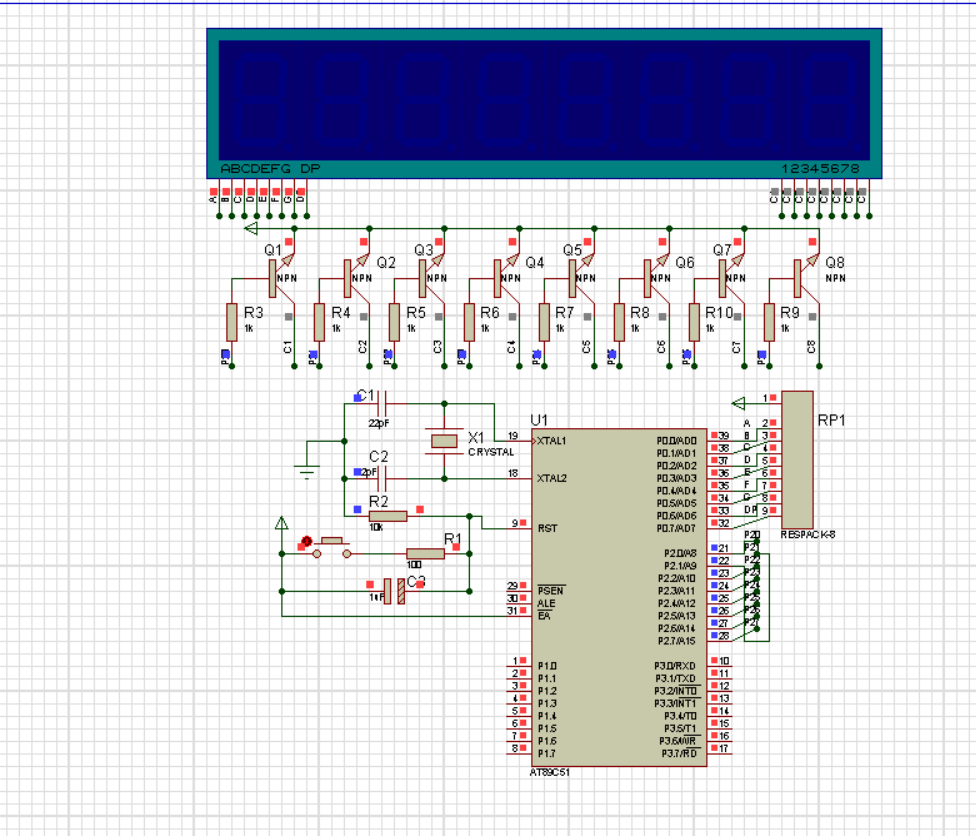Click the P1.7 pin label

pos(547,754)
